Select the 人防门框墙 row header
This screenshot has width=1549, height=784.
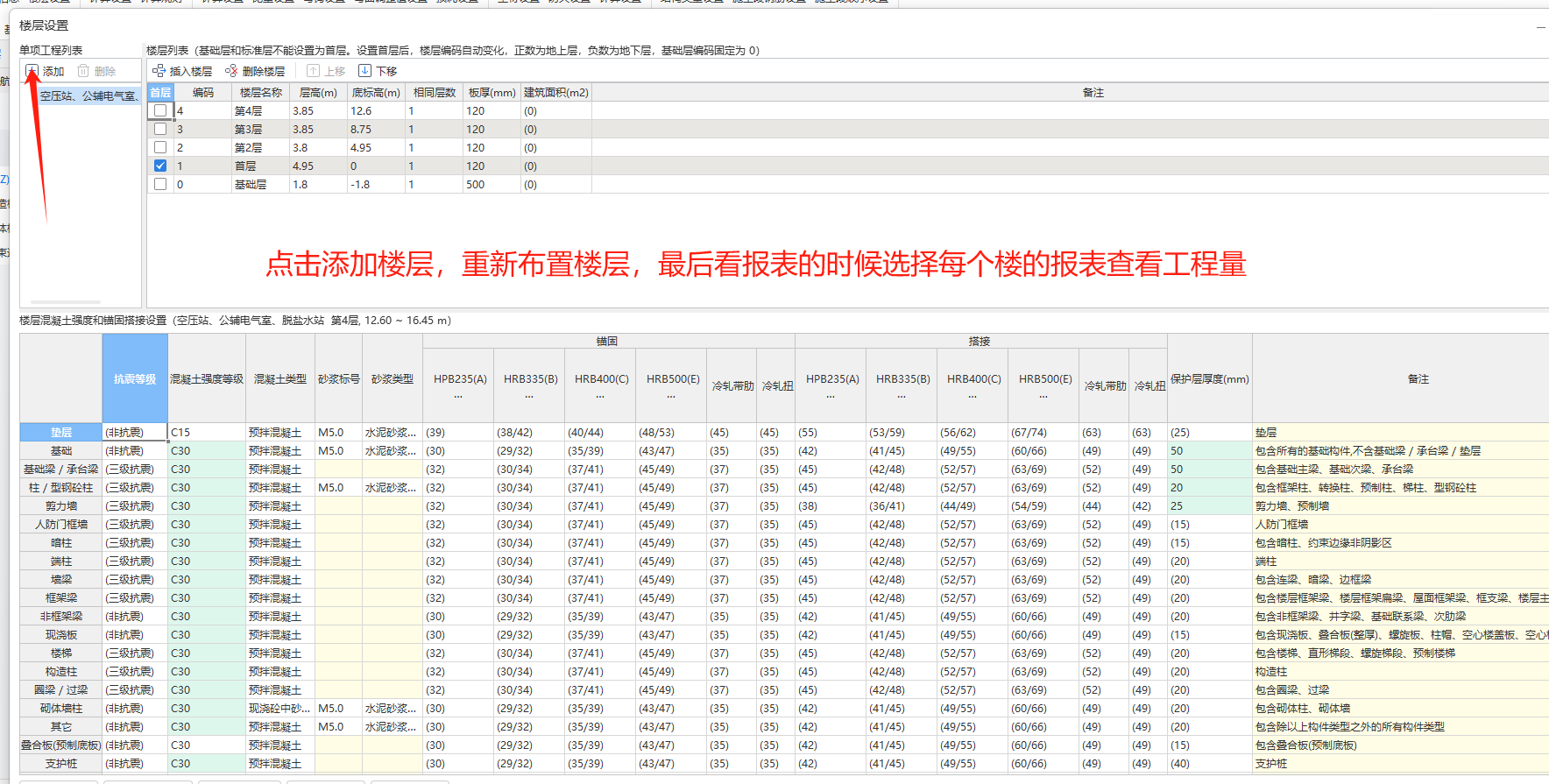[61, 524]
